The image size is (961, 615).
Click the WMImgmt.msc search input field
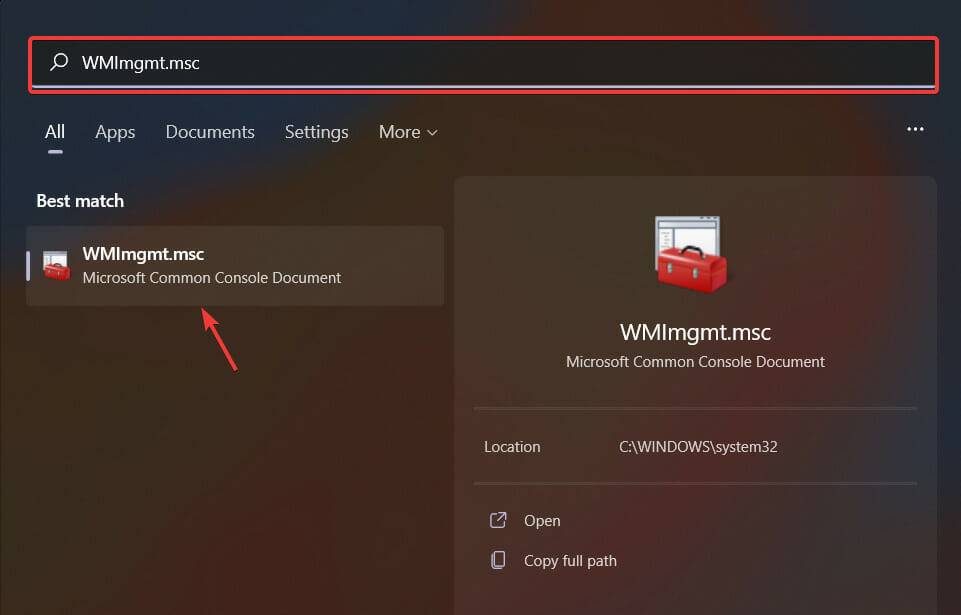pos(483,64)
